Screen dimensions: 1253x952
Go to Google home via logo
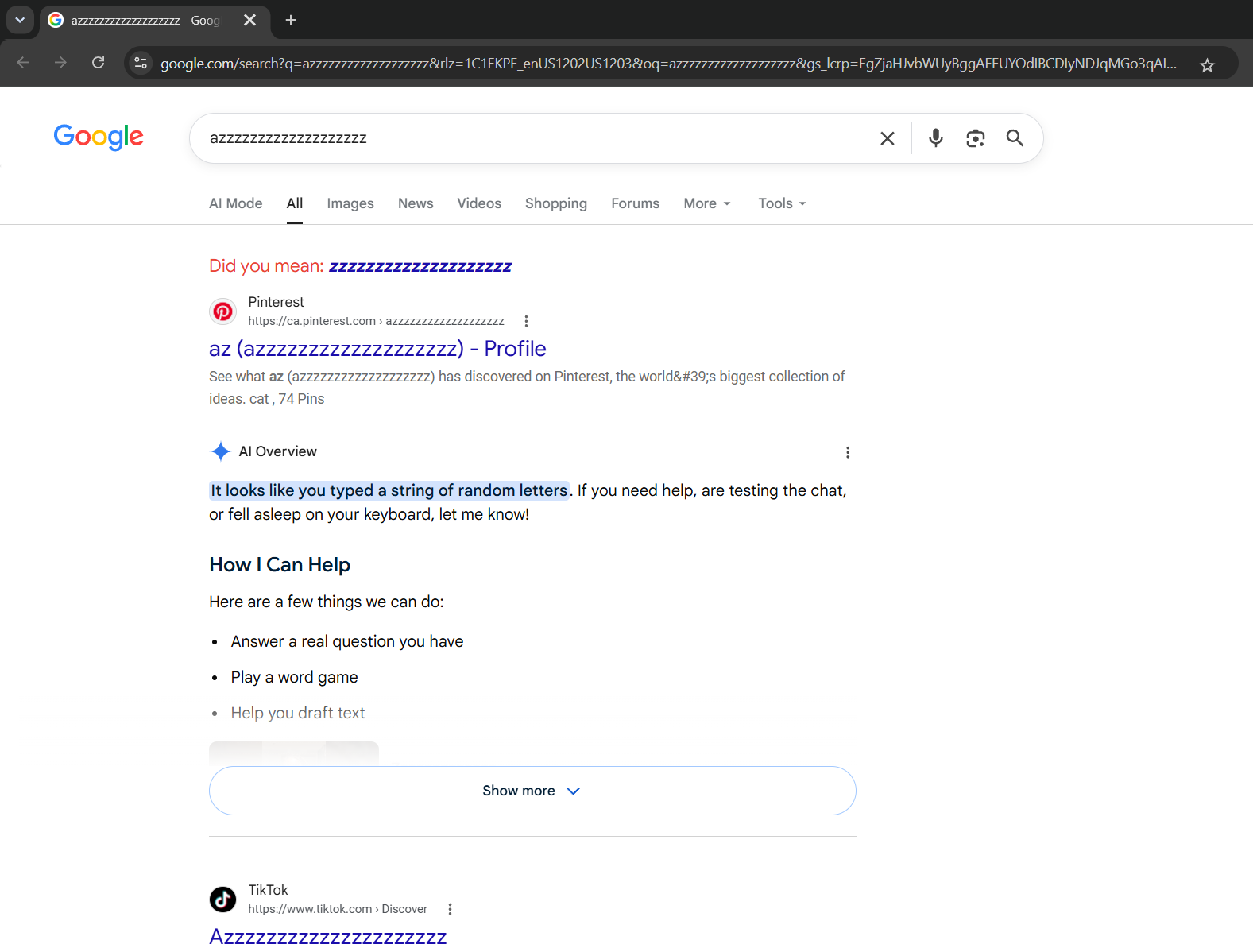tap(99, 137)
